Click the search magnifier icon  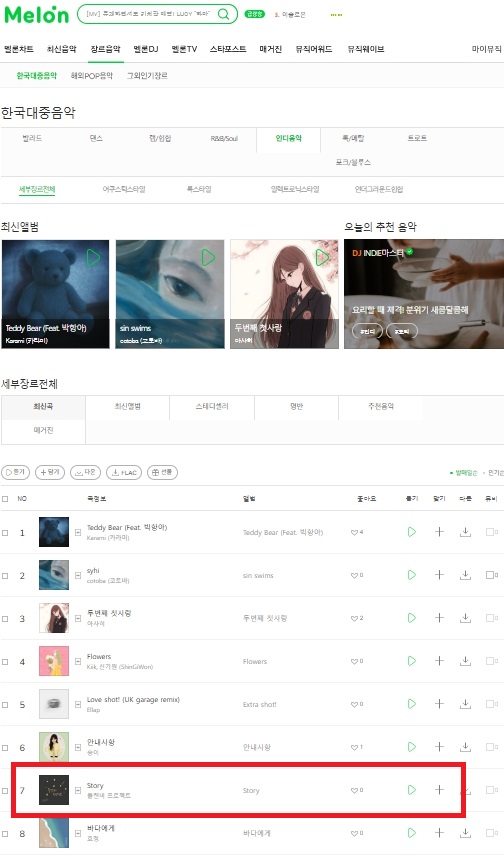[224, 14]
